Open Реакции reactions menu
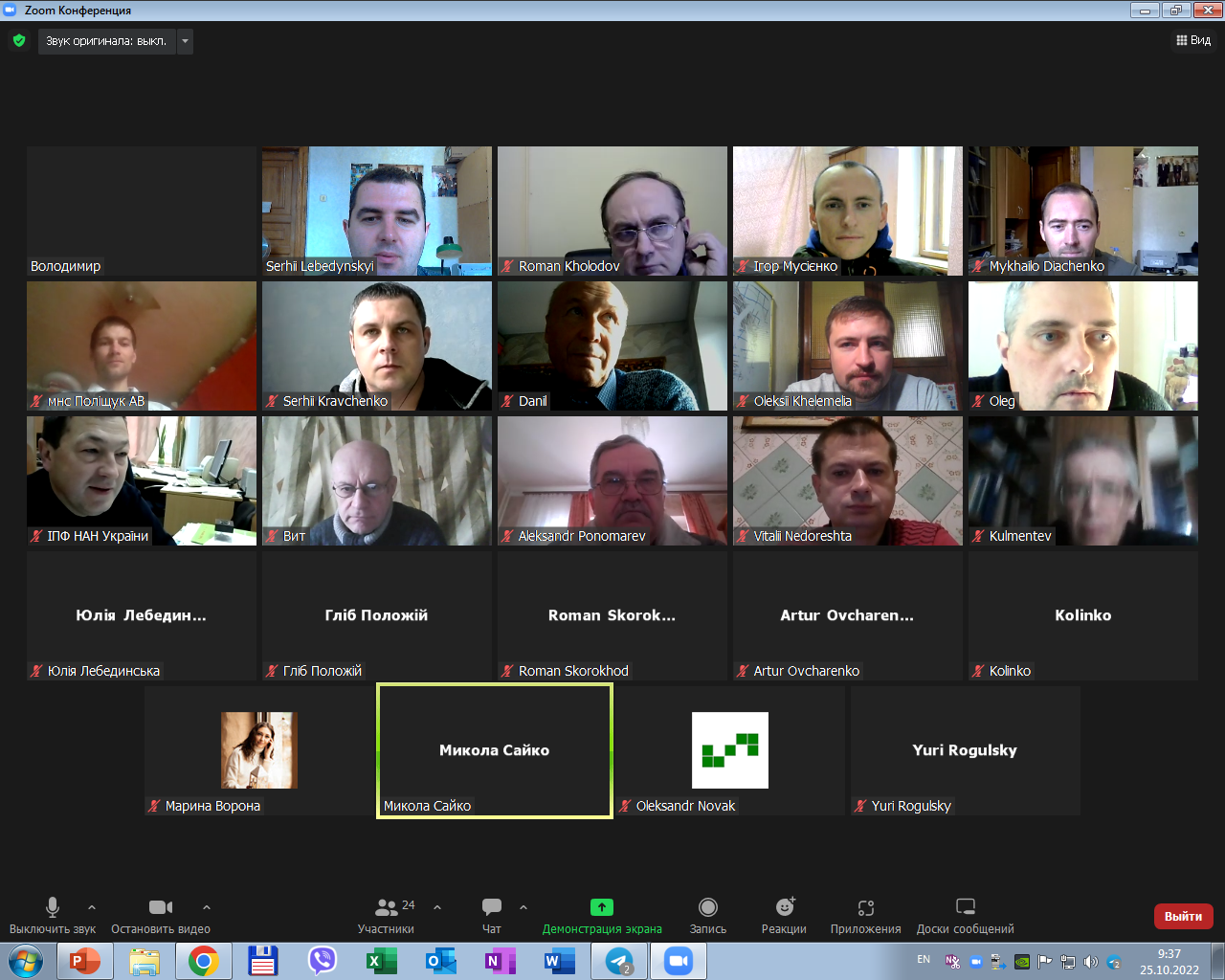The width and height of the screenshot is (1225, 980). (x=784, y=916)
